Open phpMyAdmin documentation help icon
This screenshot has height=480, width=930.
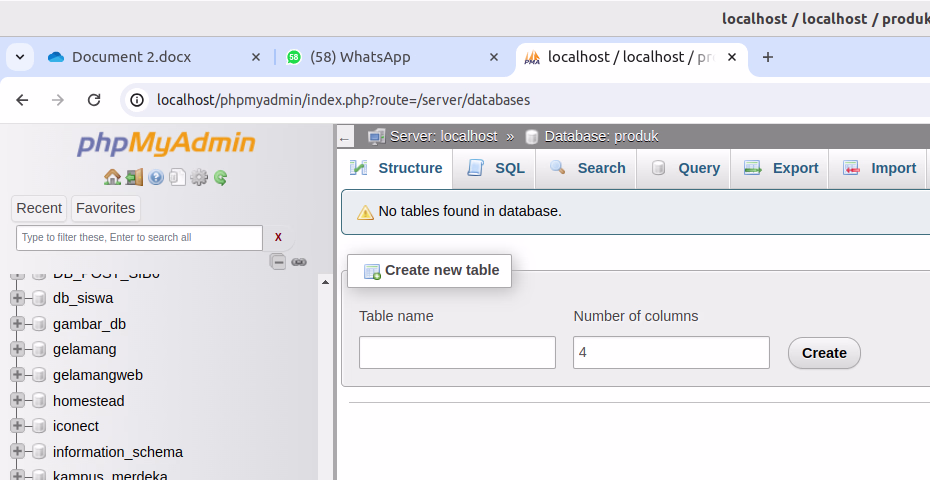click(x=156, y=177)
